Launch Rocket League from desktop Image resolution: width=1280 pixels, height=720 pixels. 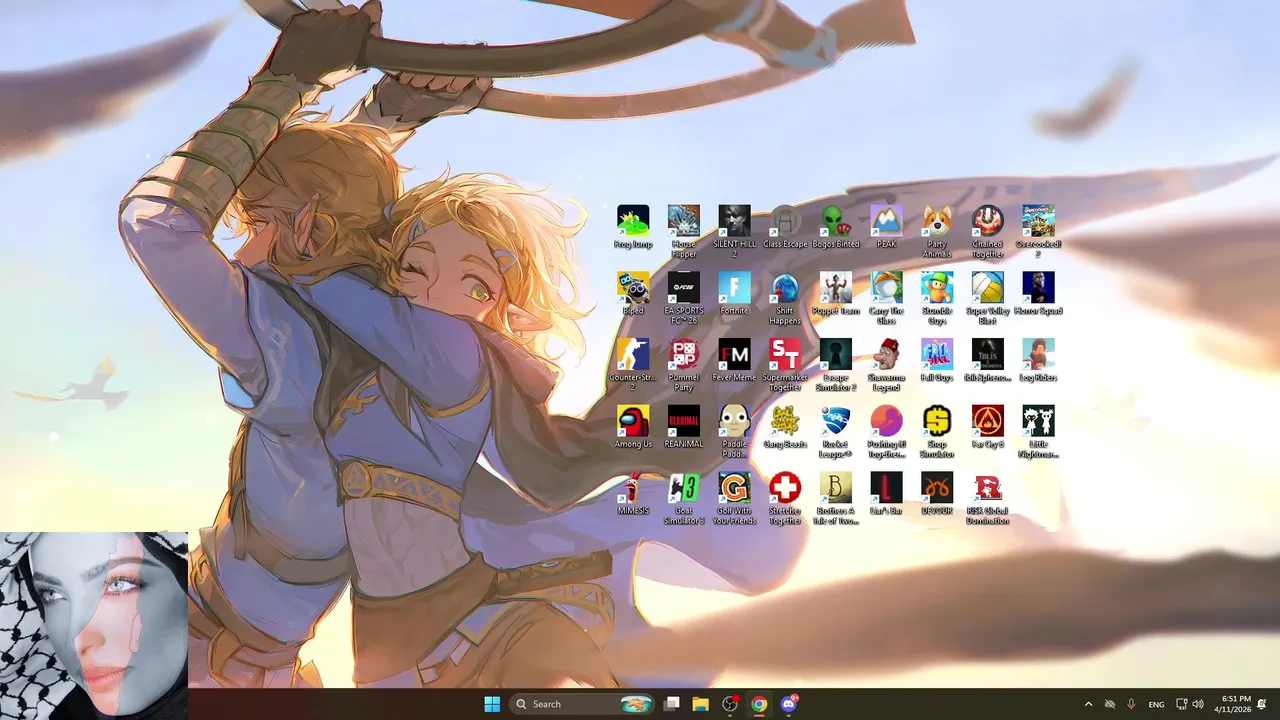836,432
